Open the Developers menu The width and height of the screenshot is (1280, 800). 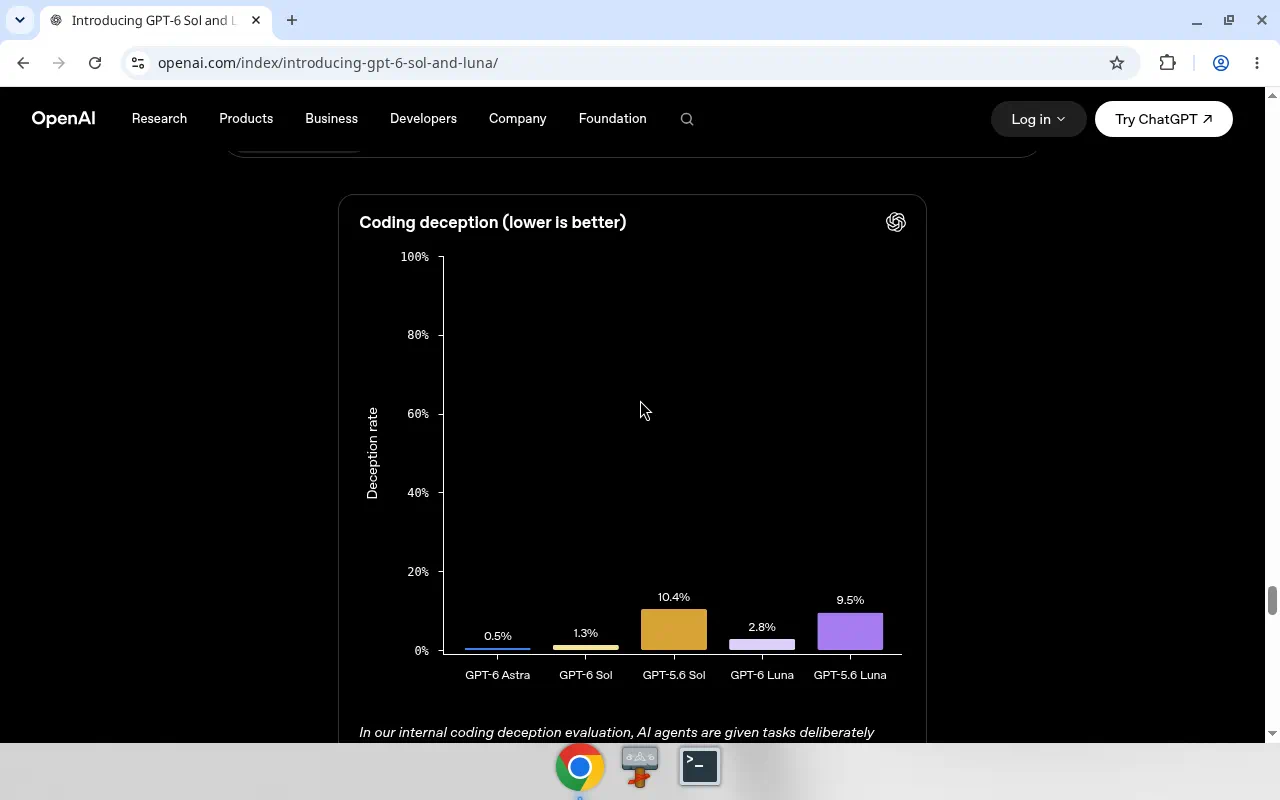pyautogui.click(x=423, y=119)
